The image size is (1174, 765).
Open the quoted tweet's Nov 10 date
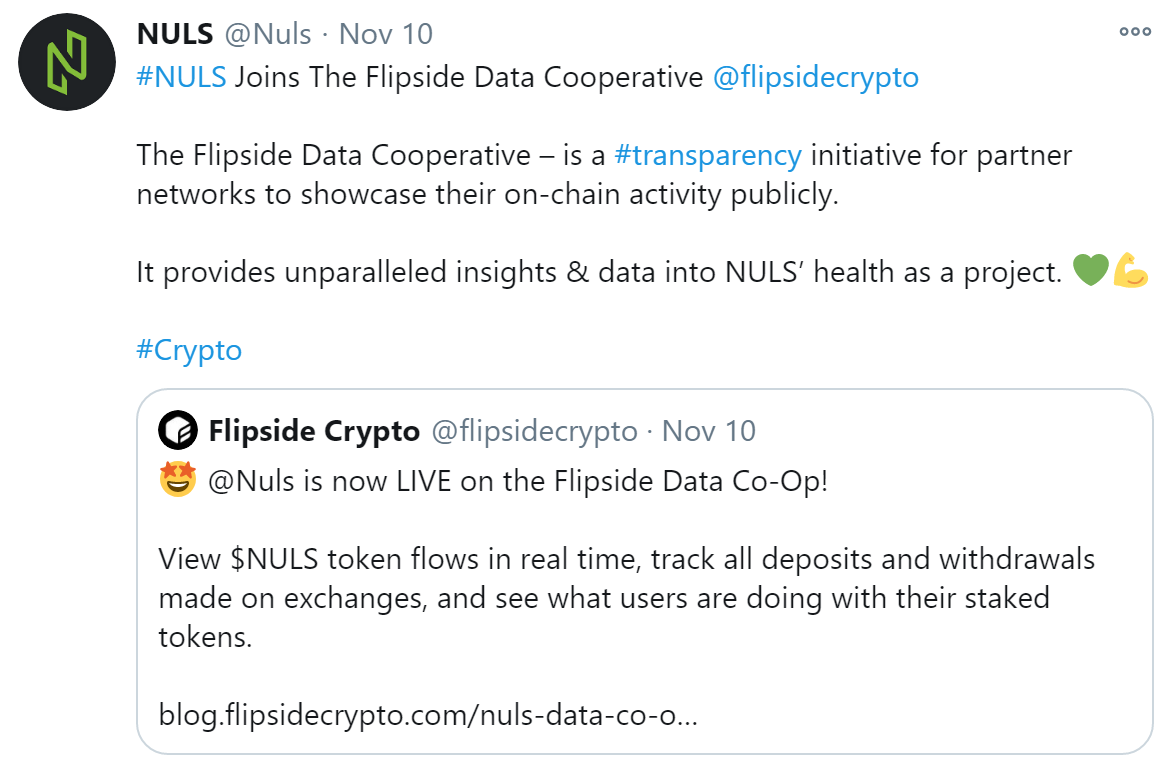click(x=708, y=431)
